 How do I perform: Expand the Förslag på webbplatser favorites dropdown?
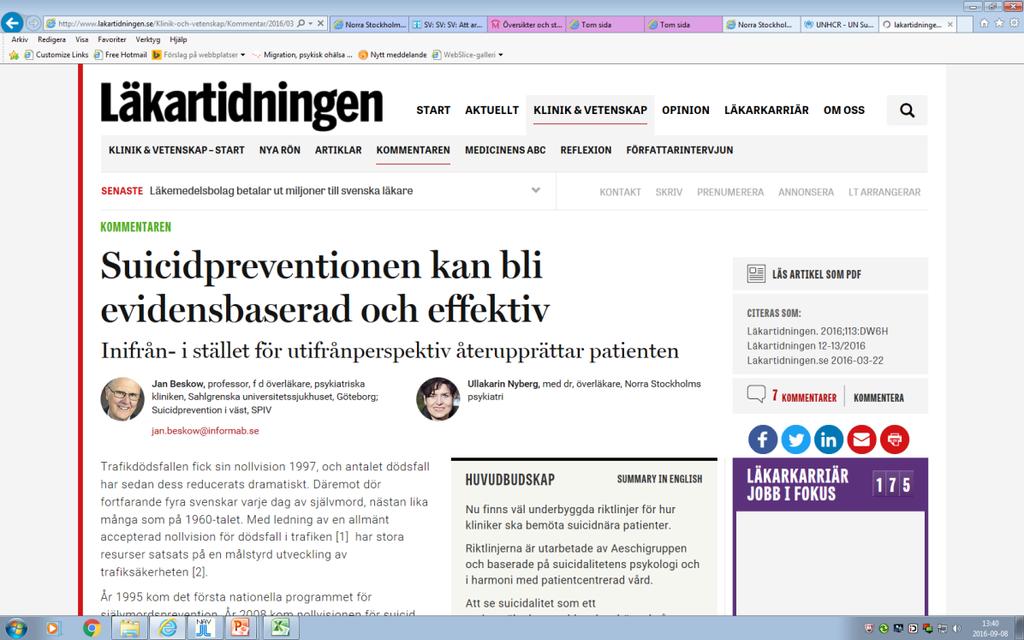coord(243,55)
